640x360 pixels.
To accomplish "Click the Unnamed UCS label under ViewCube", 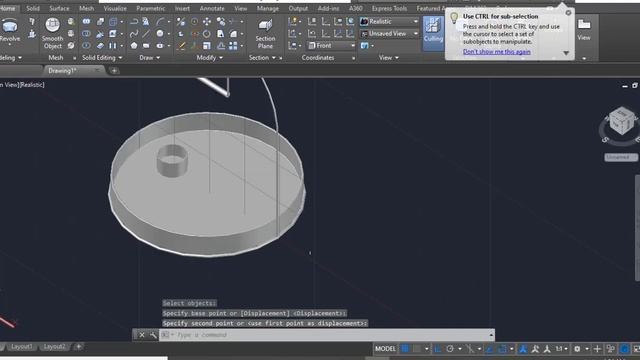I will [x=620, y=157].
